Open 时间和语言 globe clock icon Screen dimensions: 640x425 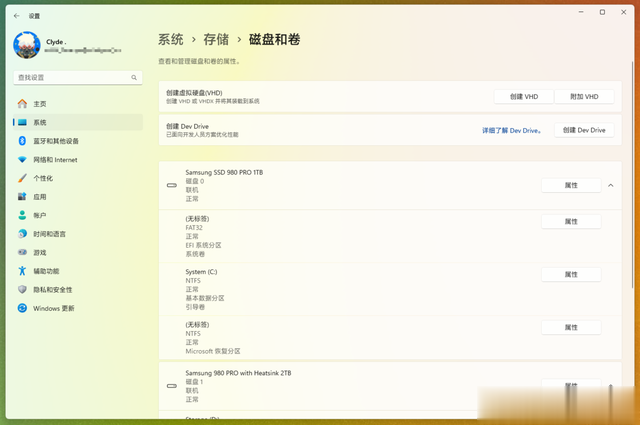22,234
